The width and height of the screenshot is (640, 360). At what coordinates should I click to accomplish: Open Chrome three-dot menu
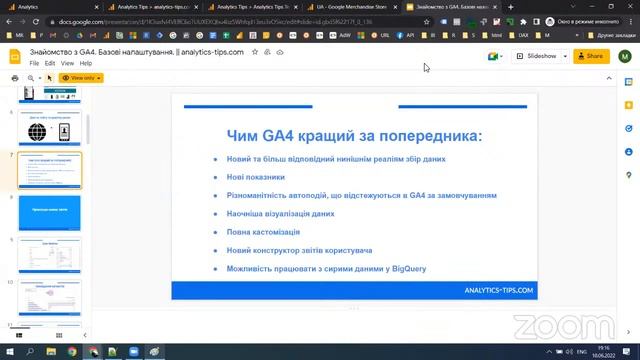coord(631,22)
